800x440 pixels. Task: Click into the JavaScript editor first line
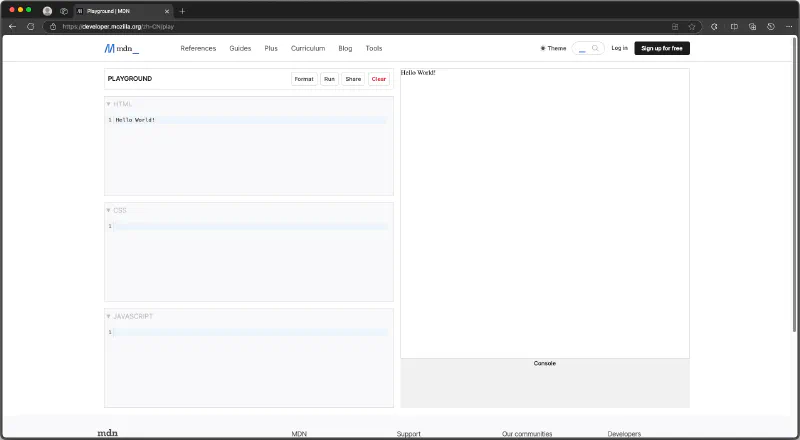[250, 332]
